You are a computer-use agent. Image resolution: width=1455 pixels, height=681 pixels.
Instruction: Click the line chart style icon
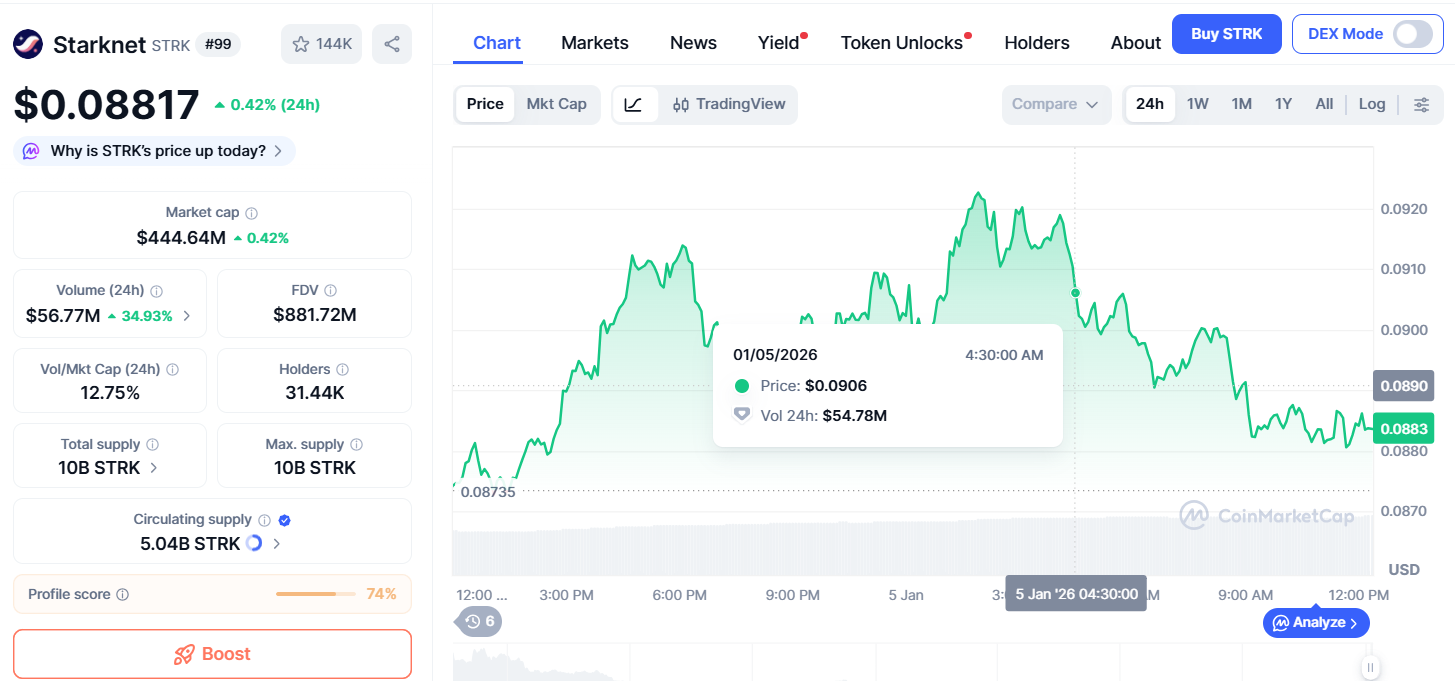pyautogui.click(x=635, y=104)
